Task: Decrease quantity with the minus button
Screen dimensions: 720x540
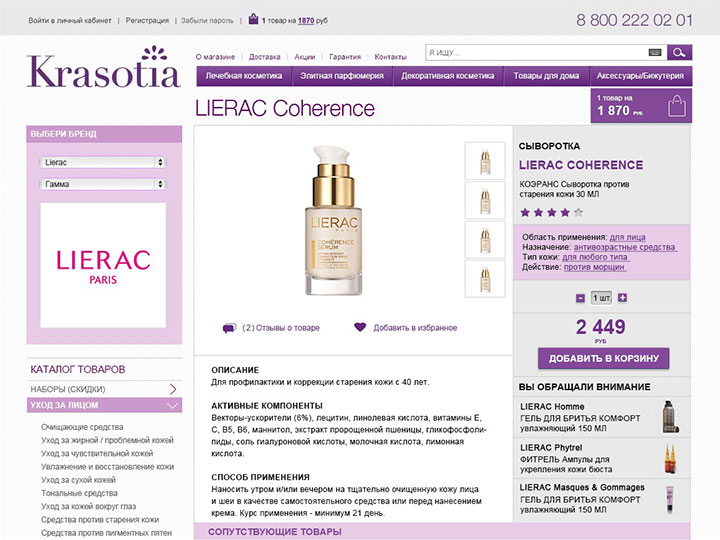Action: (580, 298)
